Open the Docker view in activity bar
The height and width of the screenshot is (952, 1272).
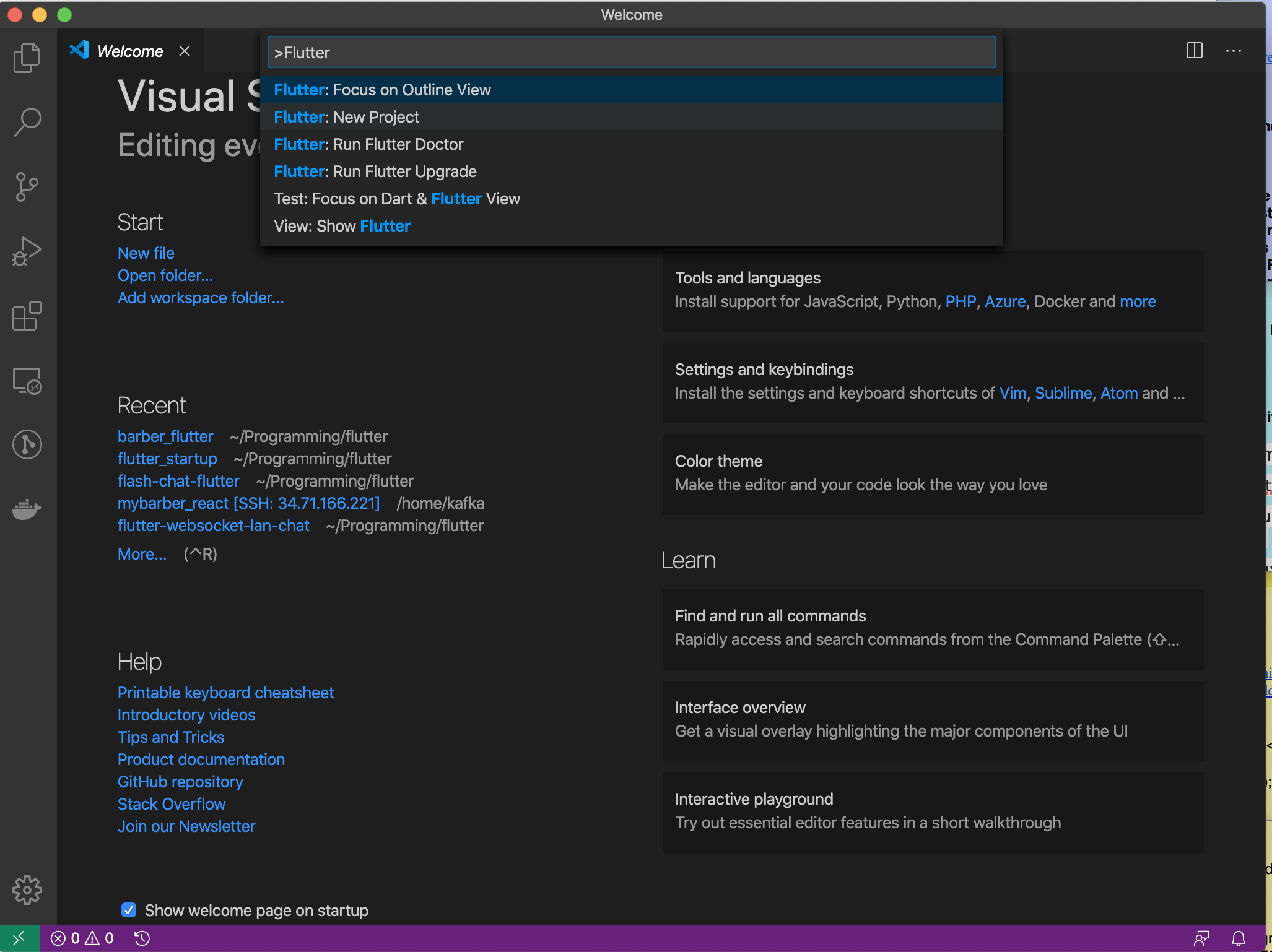point(27,509)
